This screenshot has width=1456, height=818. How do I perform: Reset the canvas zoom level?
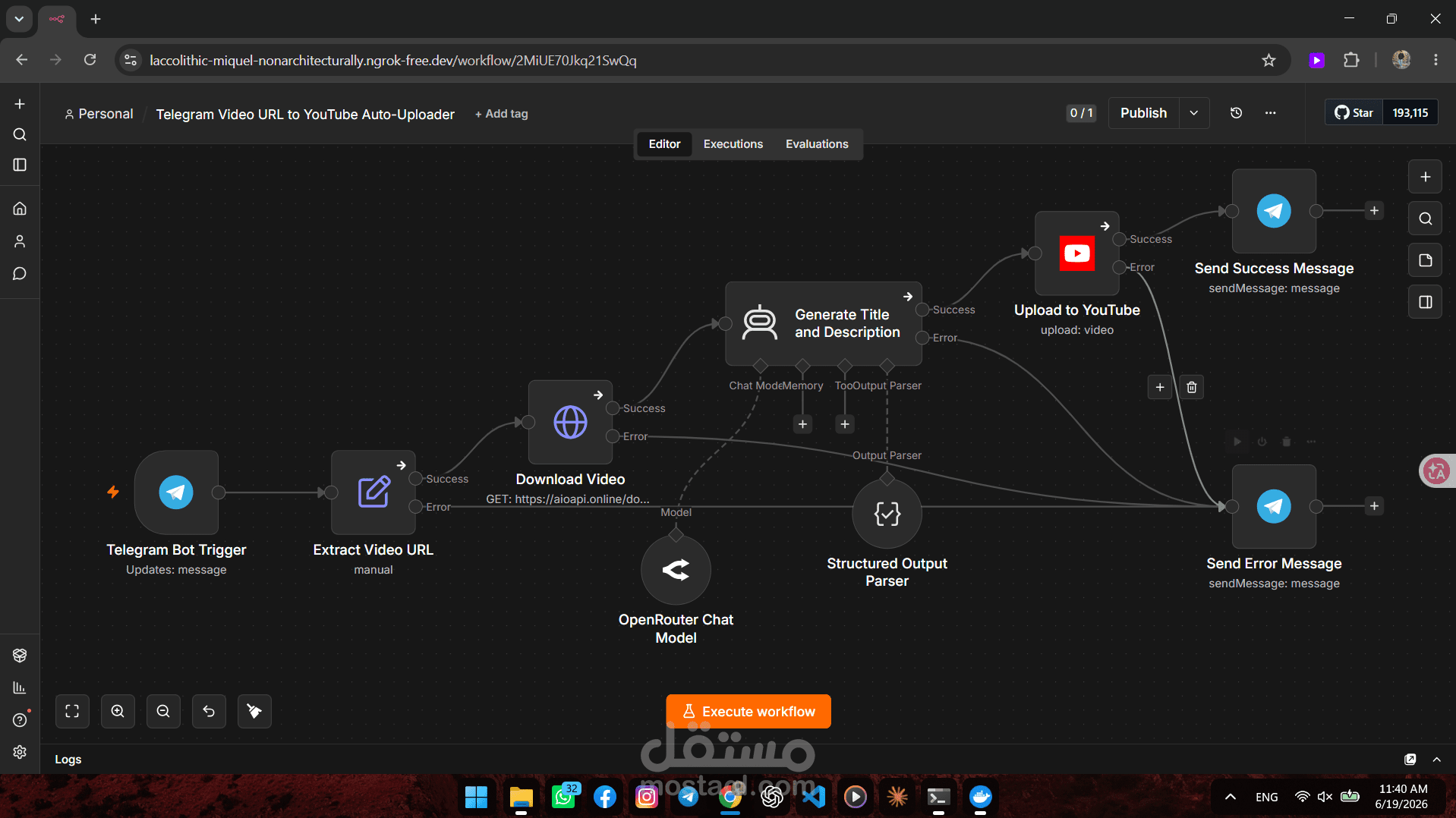[x=209, y=712]
